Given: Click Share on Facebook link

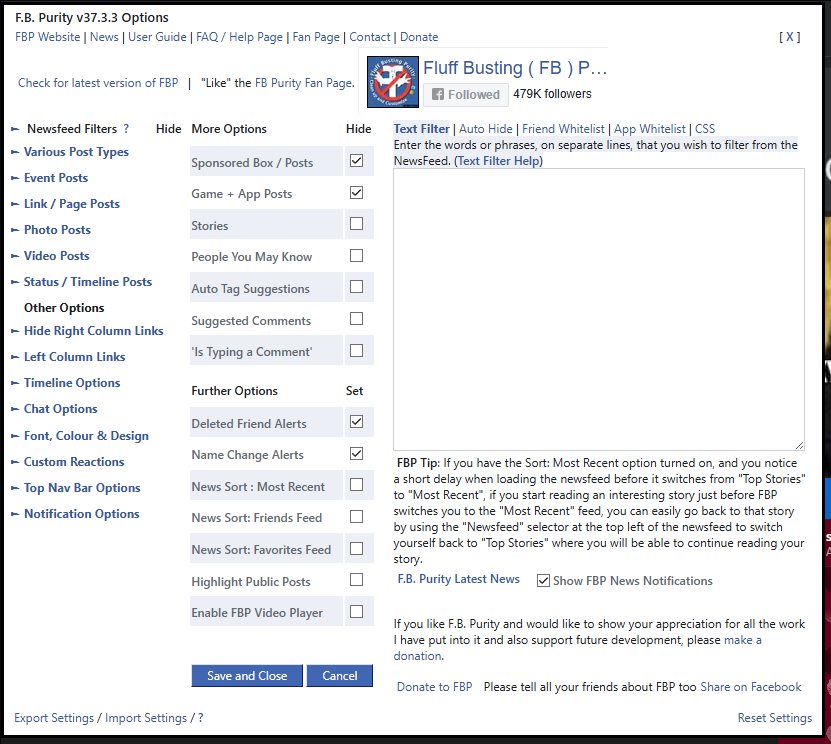Looking at the screenshot, I should pyautogui.click(x=751, y=687).
